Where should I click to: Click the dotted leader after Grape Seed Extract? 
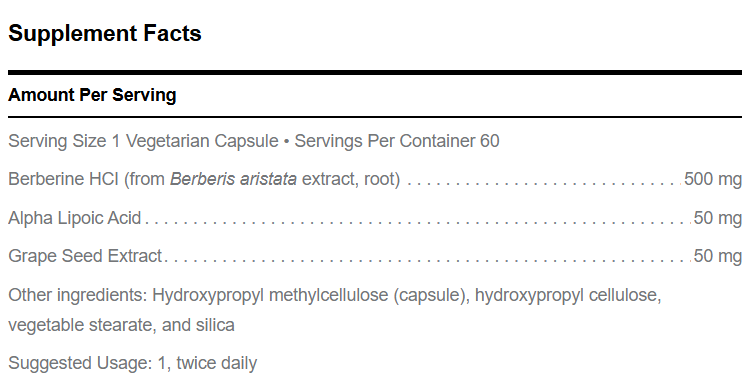click(x=428, y=260)
